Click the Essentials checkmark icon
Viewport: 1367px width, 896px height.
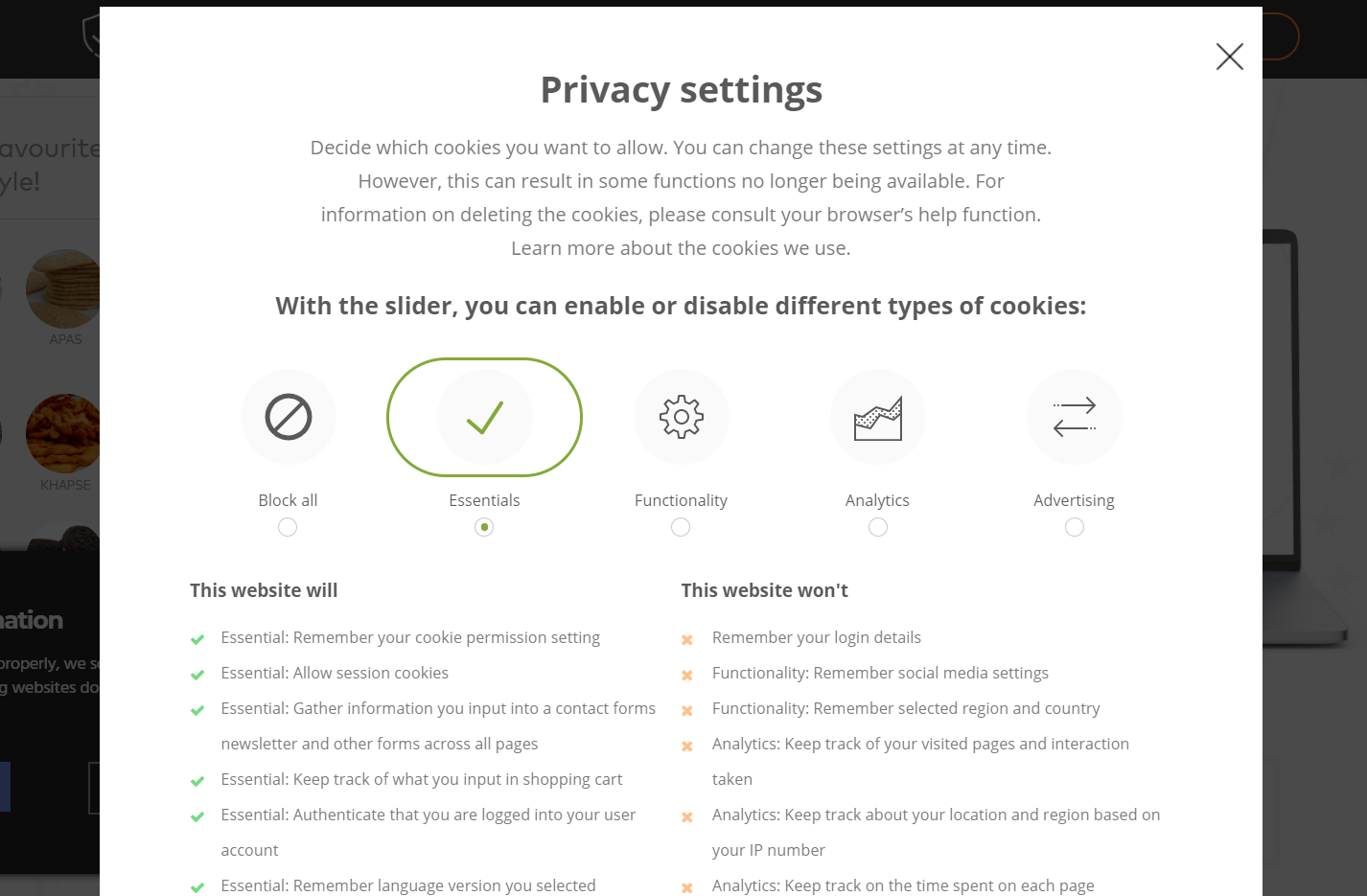coord(484,417)
